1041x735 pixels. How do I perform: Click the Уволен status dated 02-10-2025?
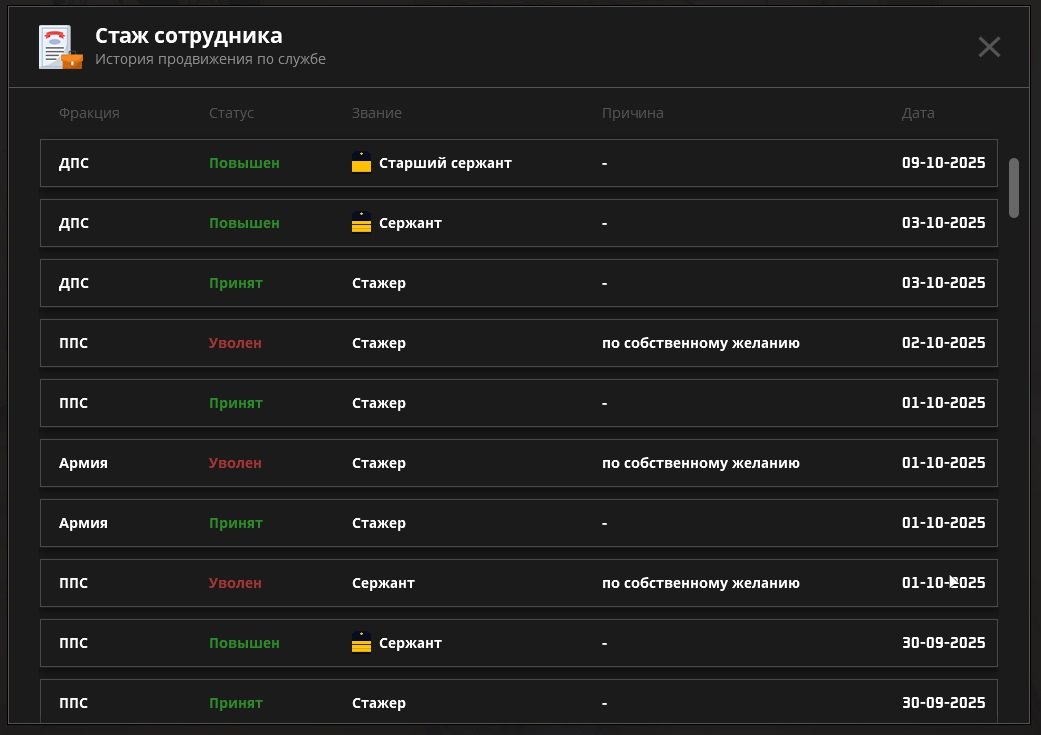[x=235, y=343]
